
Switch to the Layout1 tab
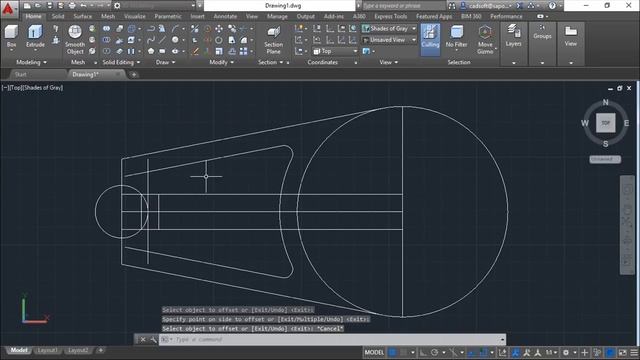(47, 351)
